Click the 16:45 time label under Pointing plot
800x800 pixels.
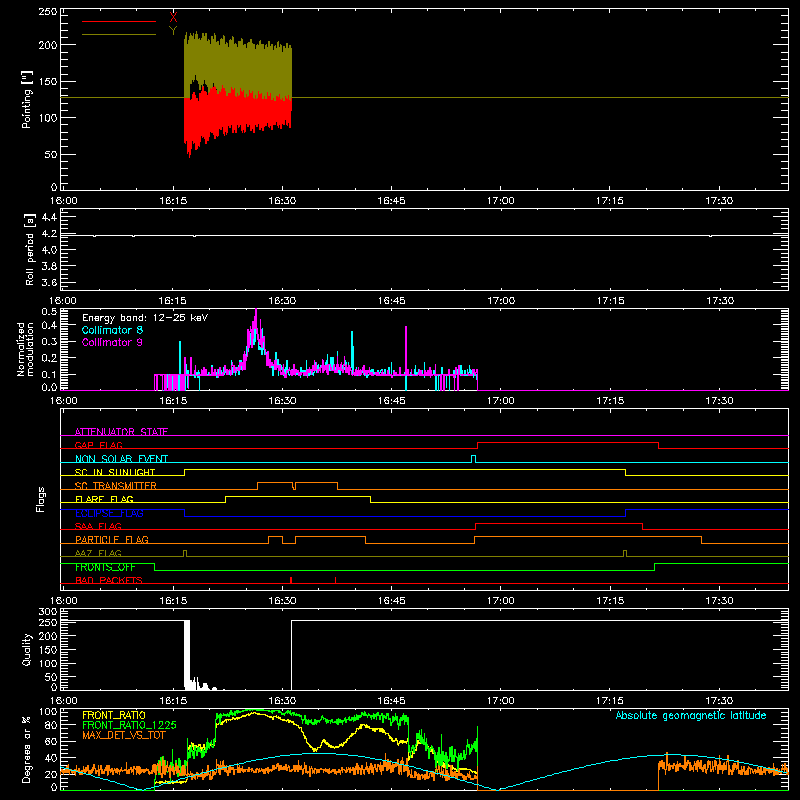[391, 201]
